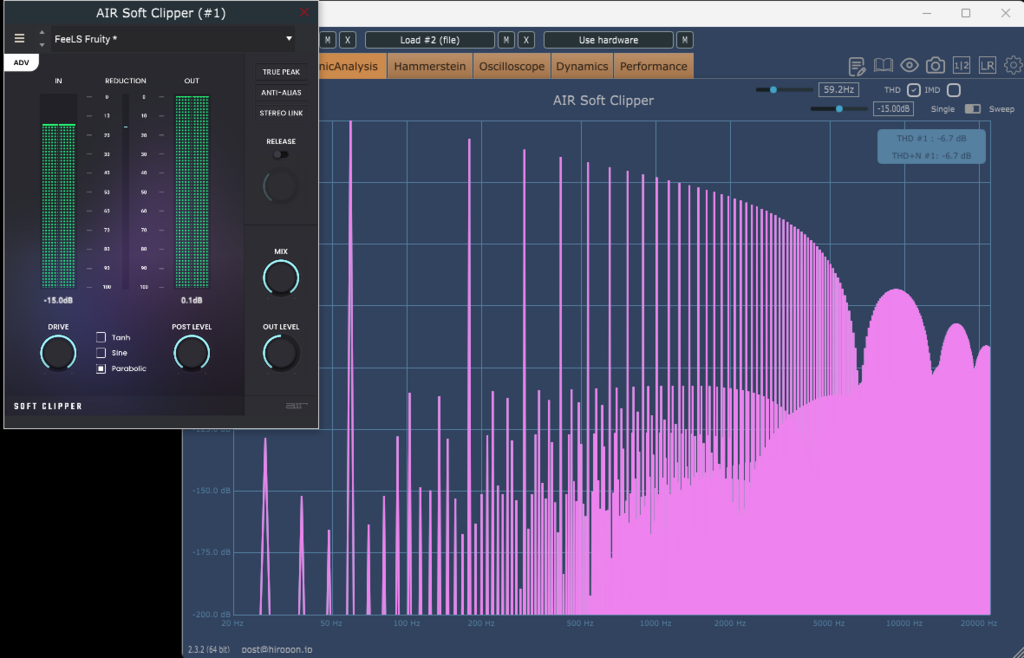Click X button next to Load #2

tap(526, 40)
